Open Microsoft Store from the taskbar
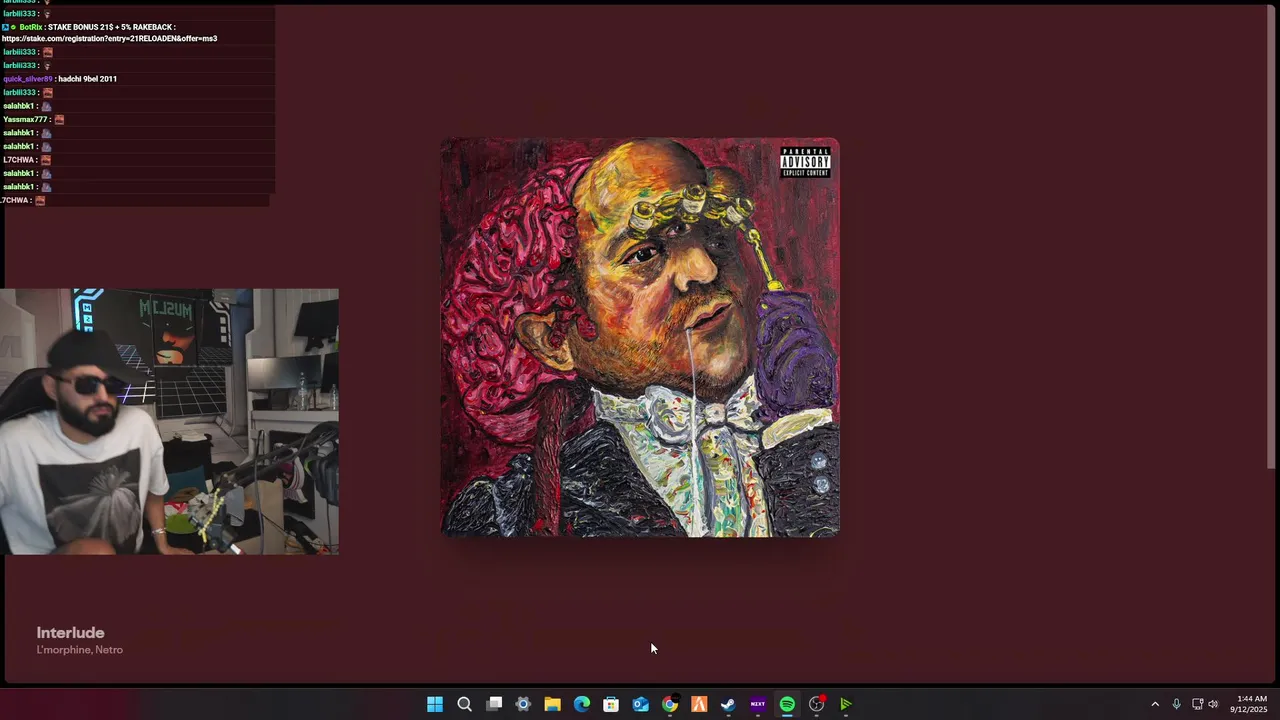1280x720 pixels. coord(611,704)
